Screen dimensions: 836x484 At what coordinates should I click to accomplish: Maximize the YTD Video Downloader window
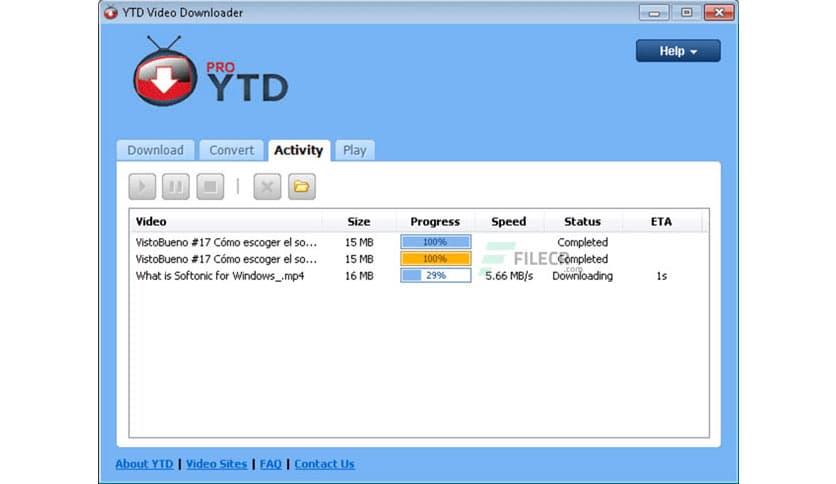tap(686, 12)
